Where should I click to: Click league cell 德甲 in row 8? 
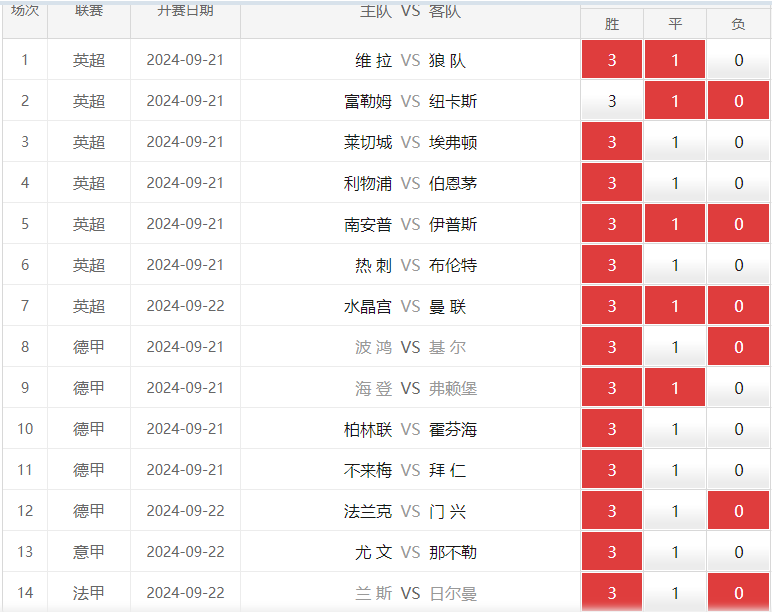(x=89, y=347)
